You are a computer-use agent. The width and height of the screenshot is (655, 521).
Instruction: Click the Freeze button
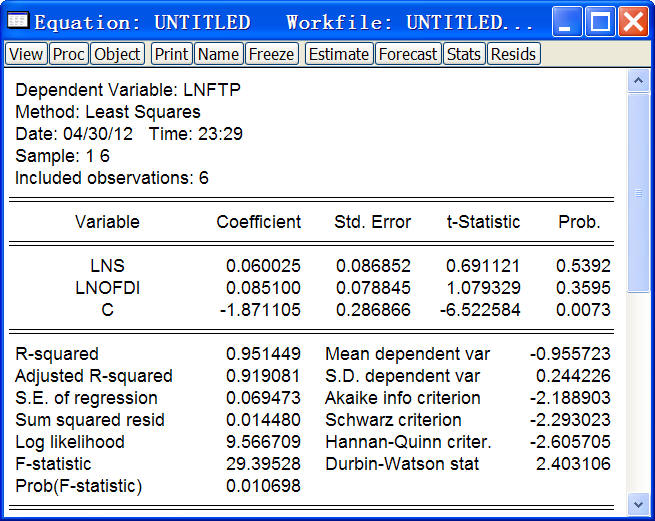tap(272, 54)
